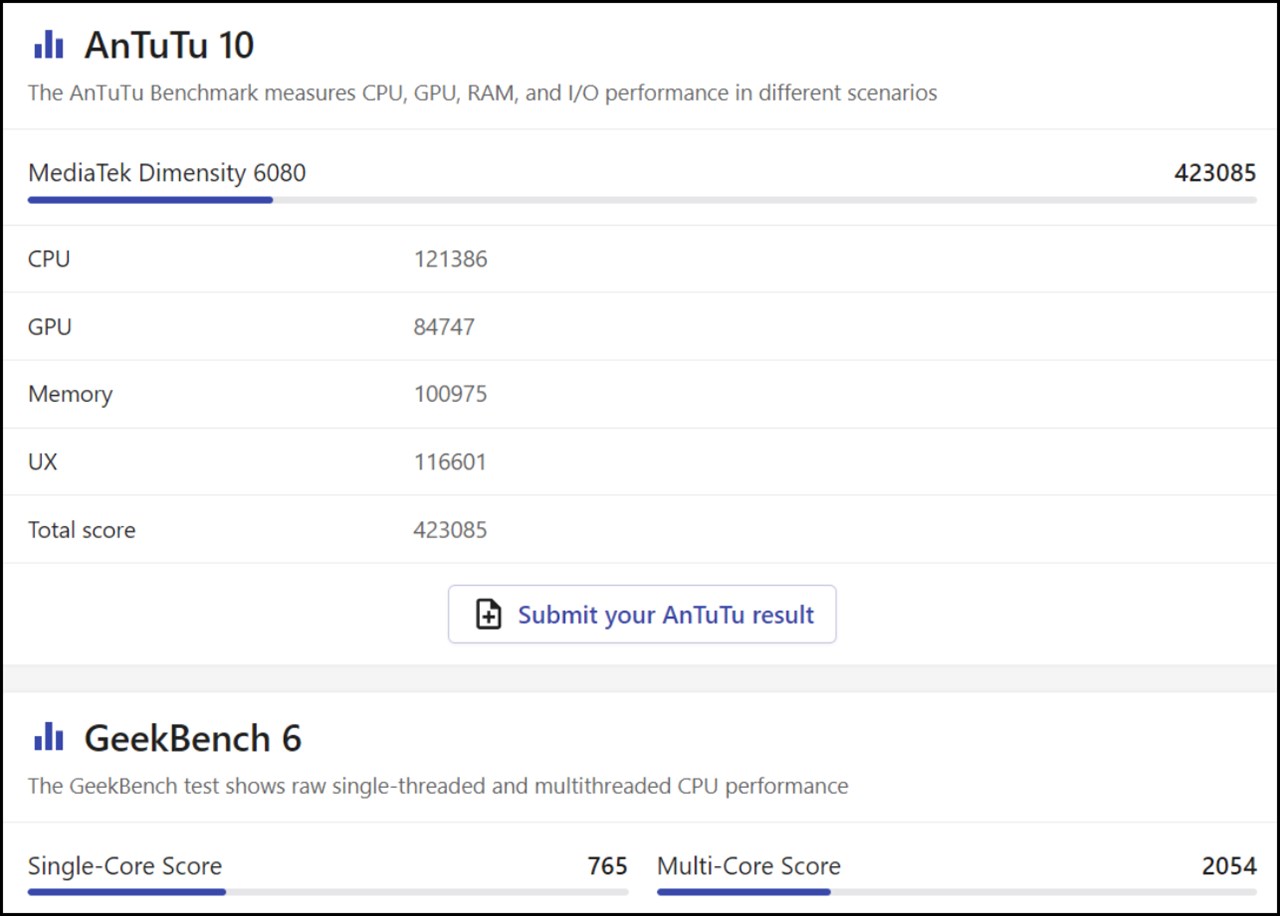This screenshot has height=916, width=1280.
Task: Click the GeekBench 6 bar chart icon
Action: click(48, 738)
